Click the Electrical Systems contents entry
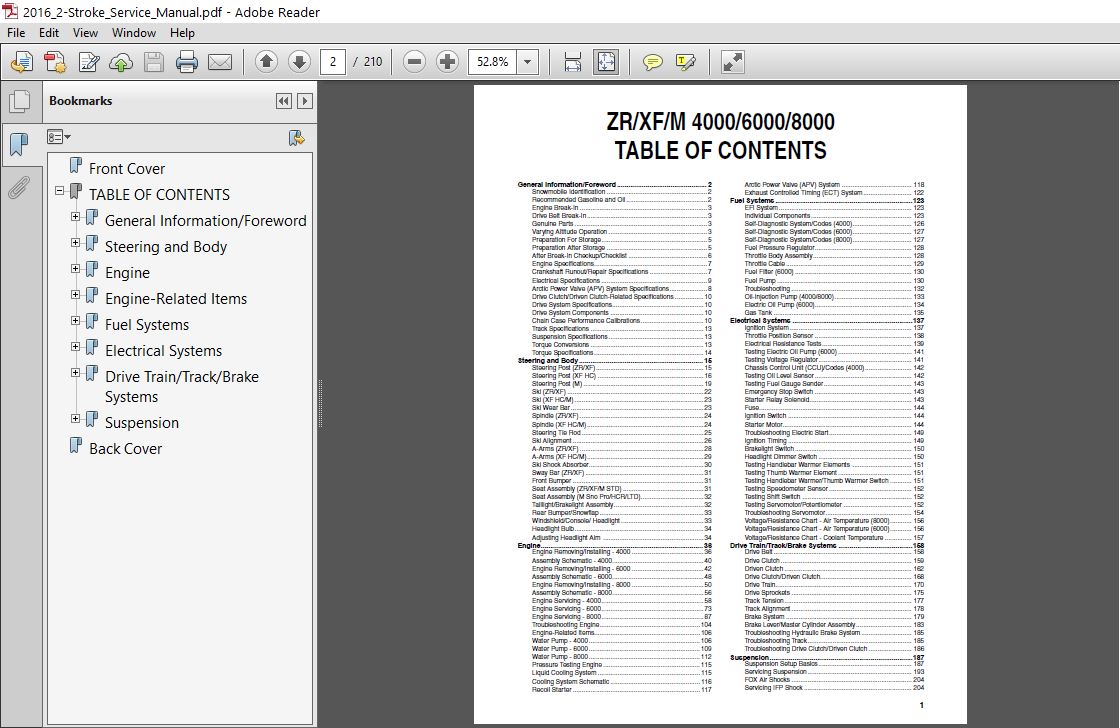The width and height of the screenshot is (1120, 728). [826, 321]
